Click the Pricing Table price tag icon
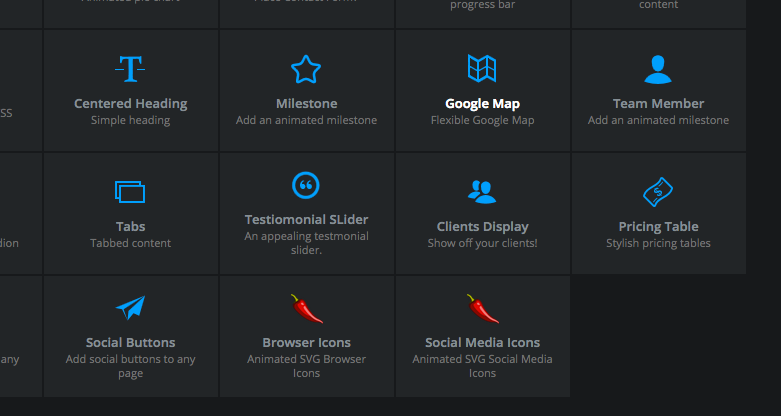 (x=658, y=191)
